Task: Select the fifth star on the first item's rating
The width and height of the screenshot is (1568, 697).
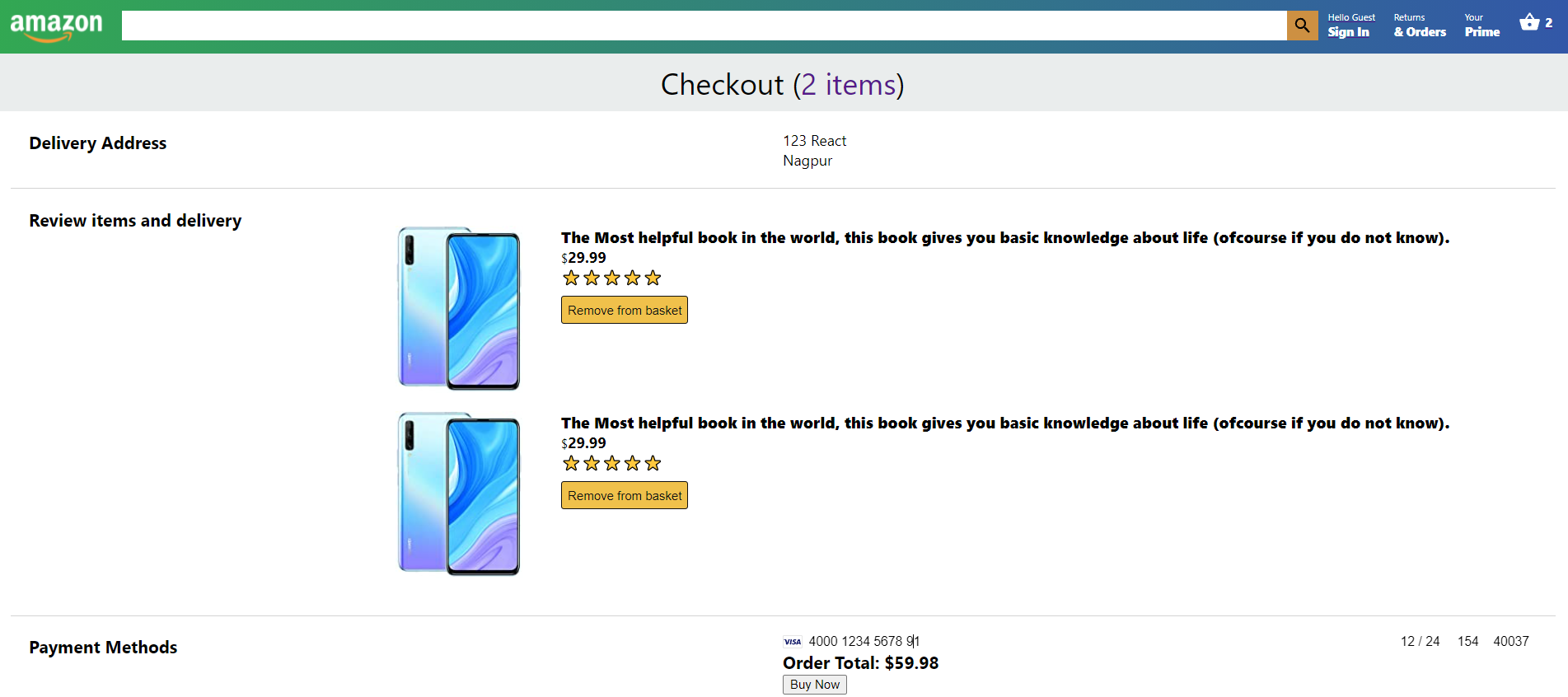Action: coord(653,278)
